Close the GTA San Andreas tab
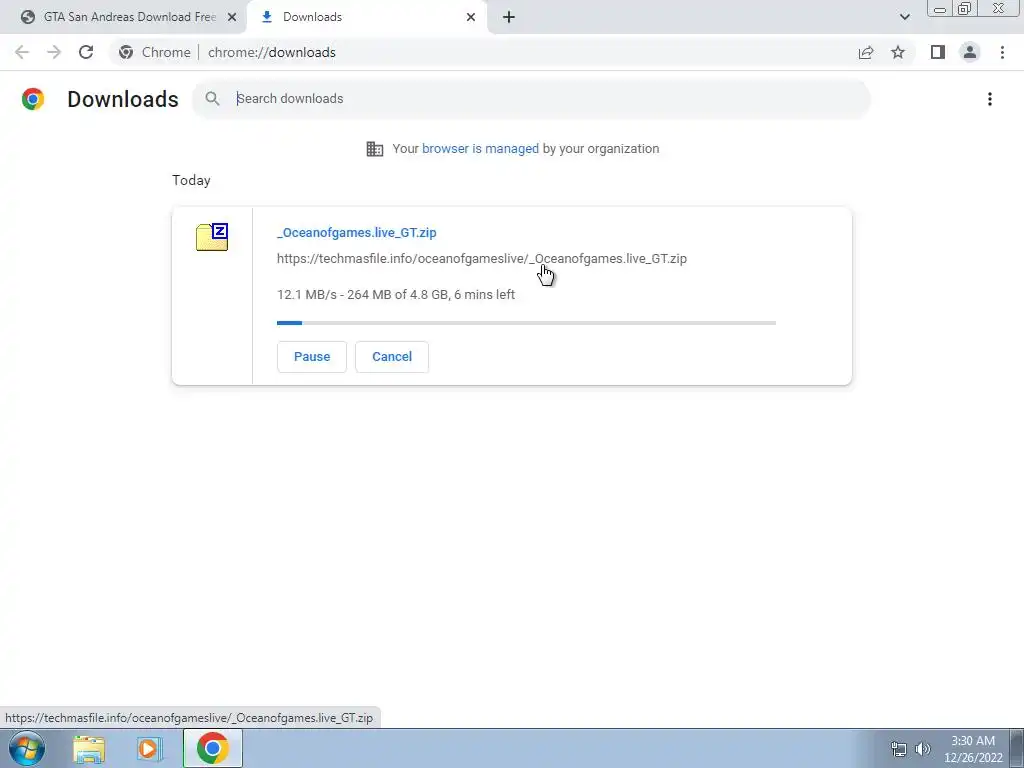Screen dimensions: 1024x768 tap(232, 17)
